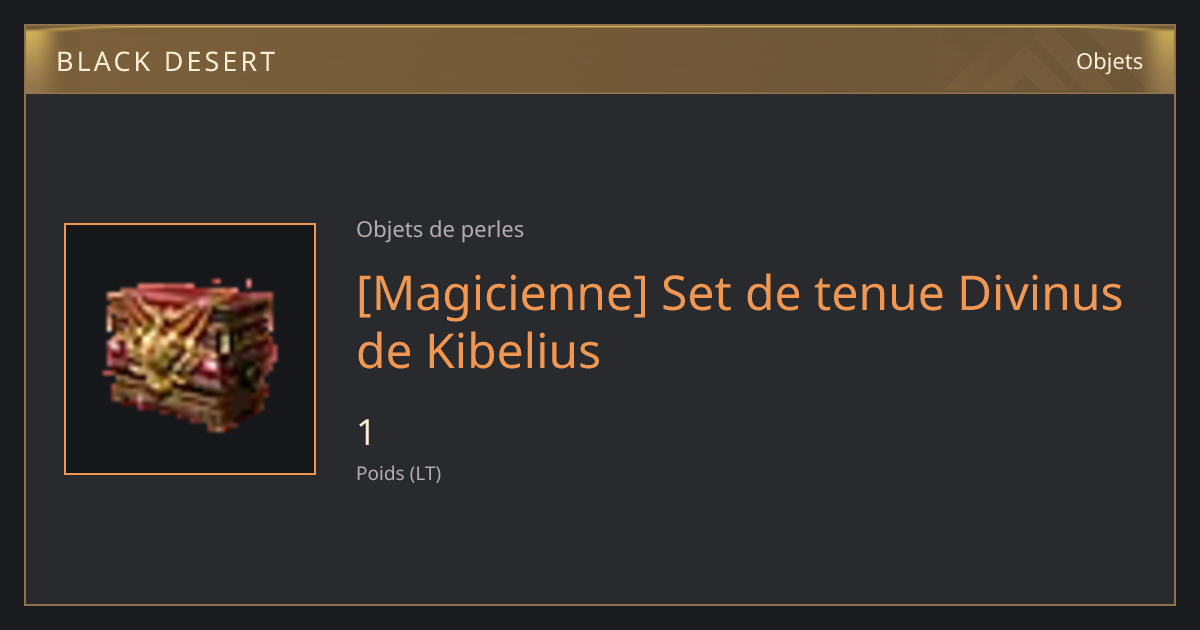The width and height of the screenshot is (1200, 630).
Task: Click the word perles in category line
Action: 493,230
